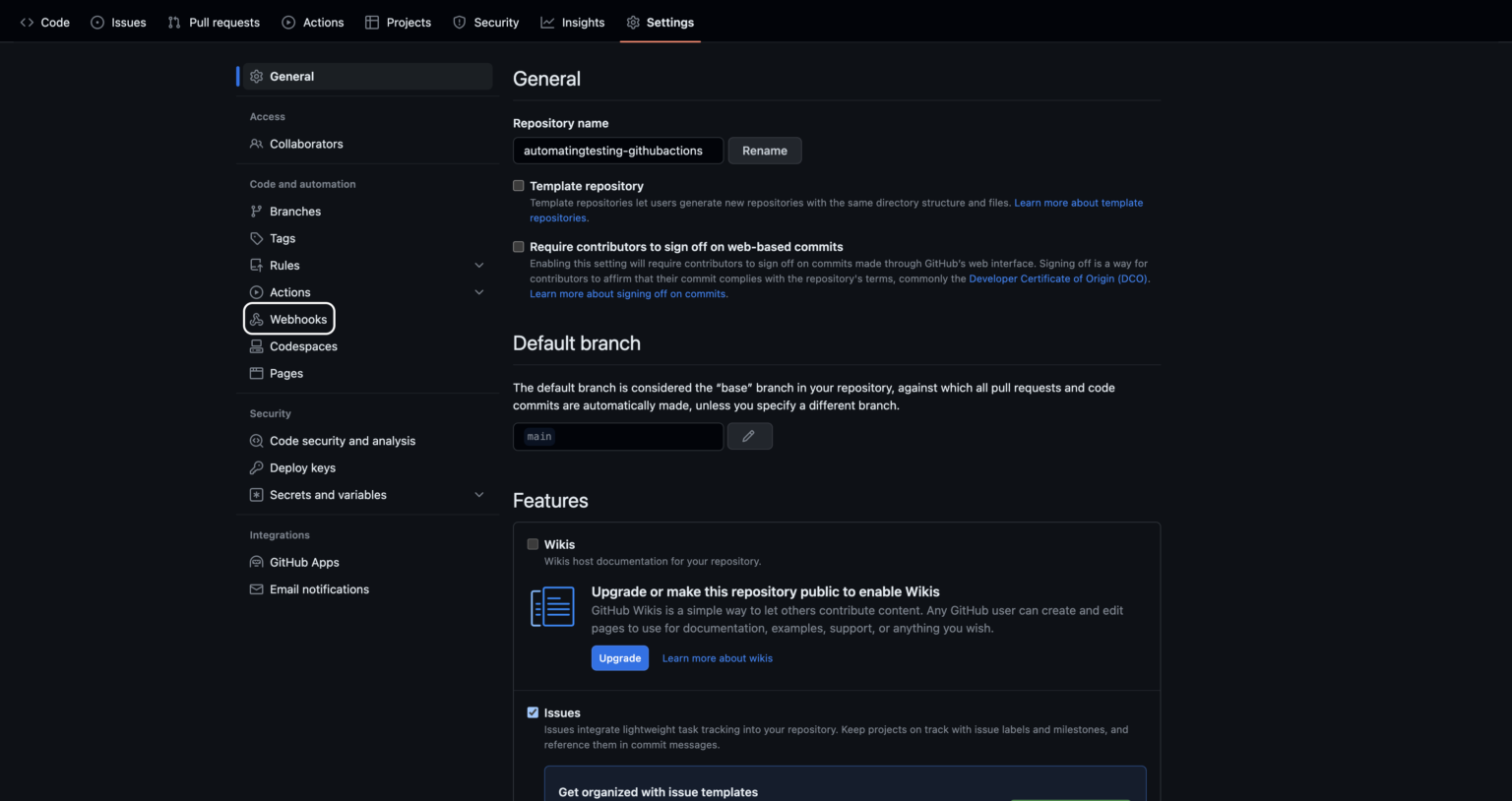This screenshot has width=1512, height=801.
Task: Click the Deploy keys key icon
Action: tap(257, 468)
